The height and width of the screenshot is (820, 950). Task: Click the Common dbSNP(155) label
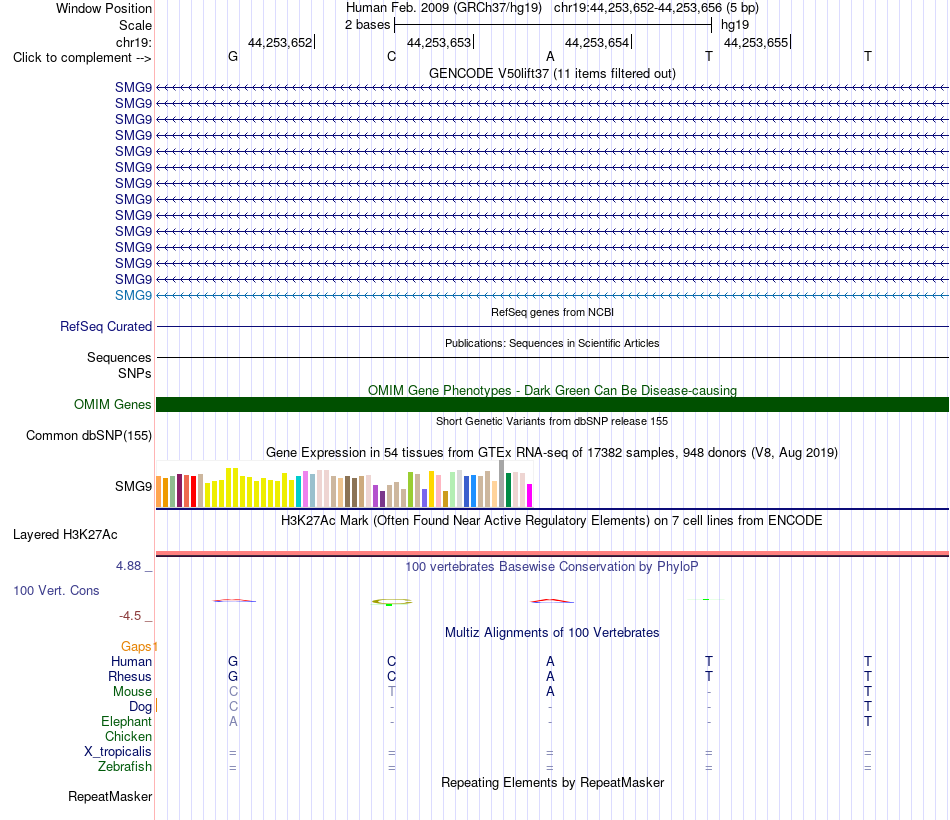tap(88, 436)
